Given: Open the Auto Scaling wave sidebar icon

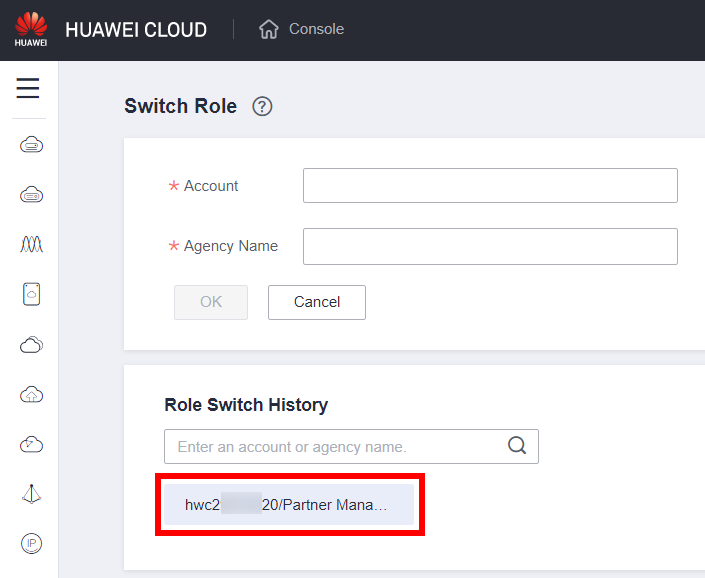Looking at the screenshot, I should click(31, 244).
